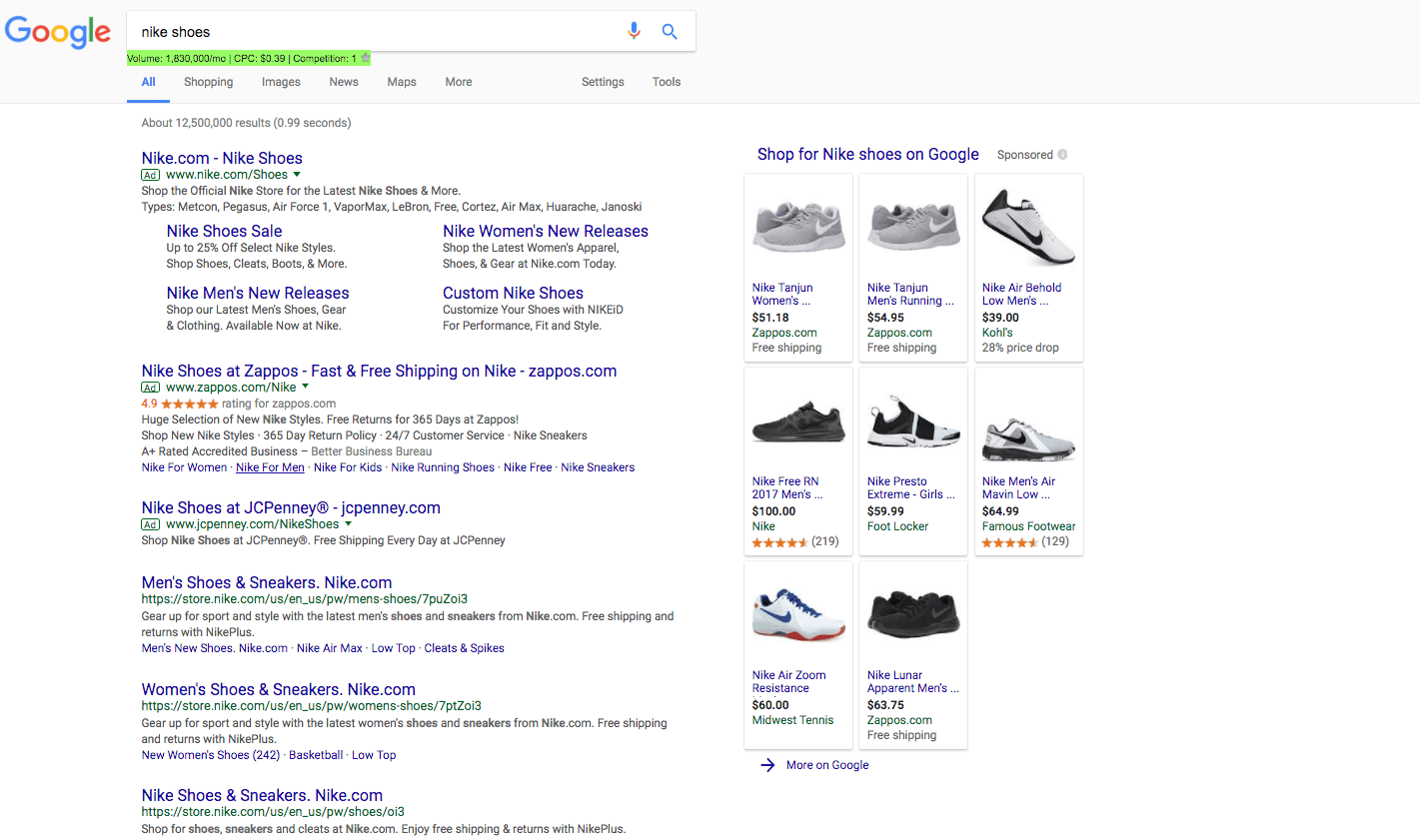The image size is (1420, 840).
Task: Open the Nike Air Behold shoe image
Action: tap(1028, 227)
